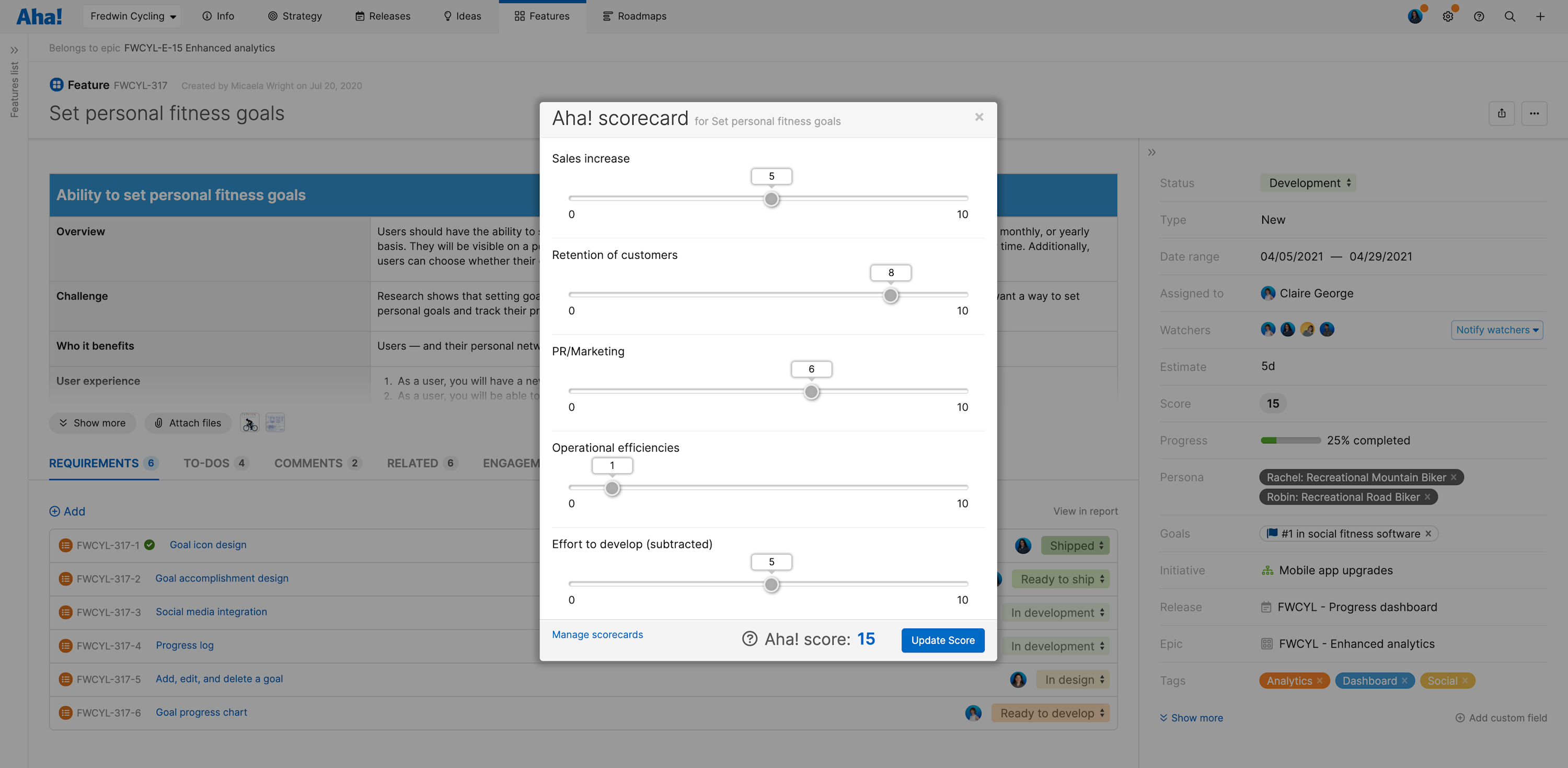Click assignee avatar on FWCYL-317-5 row

(x=1018, y=680)
